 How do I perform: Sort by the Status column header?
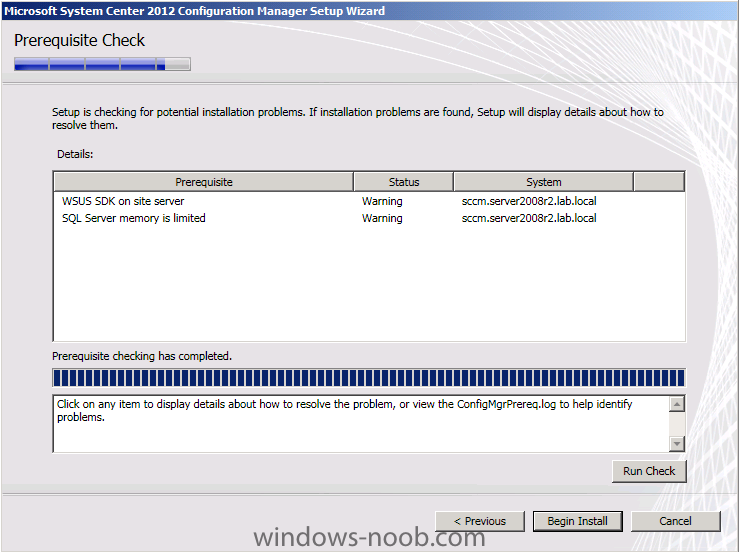tap(403, 182)
